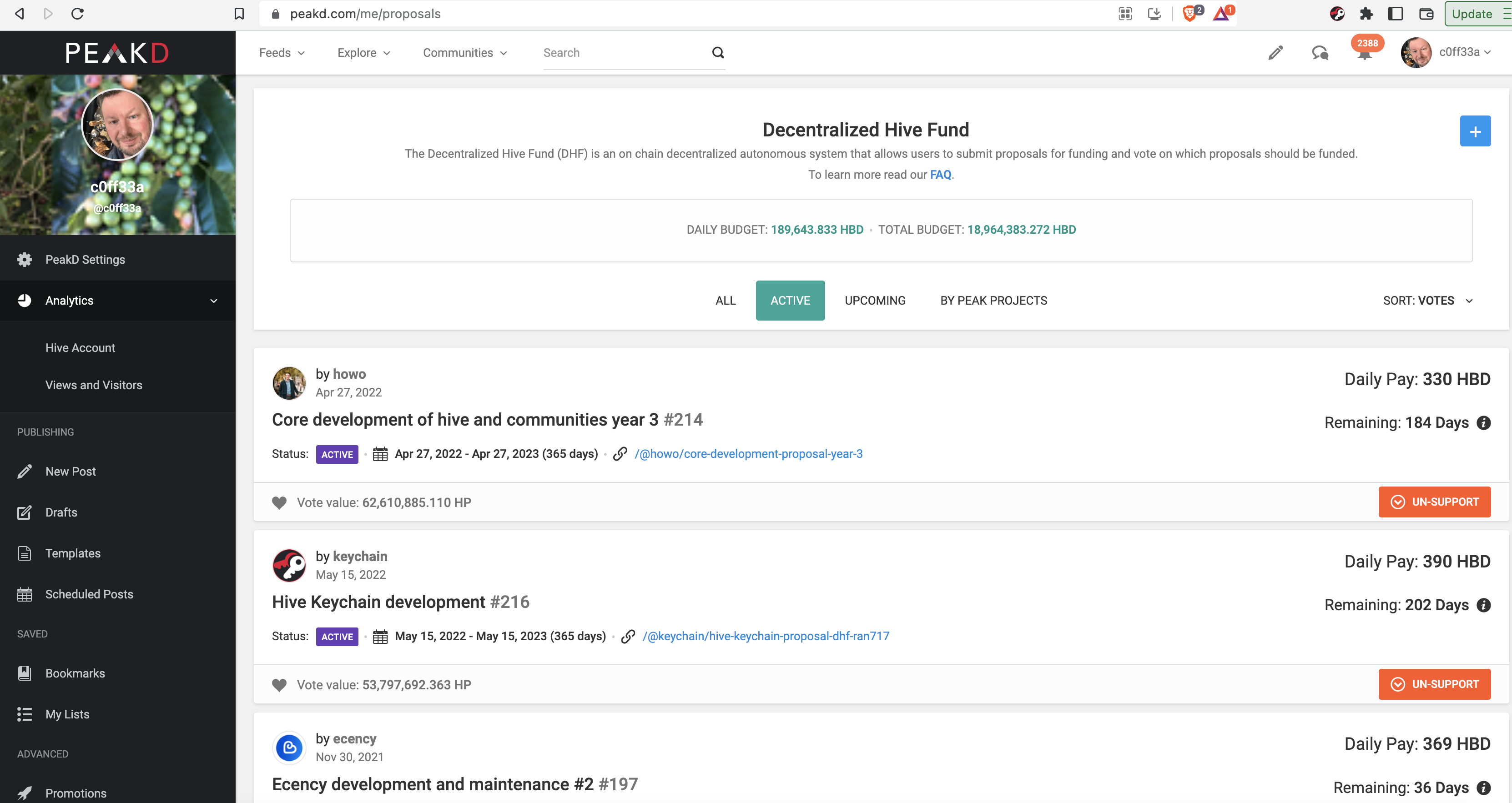
Task: Click author name keychain
Action: [x=360, y=557]
